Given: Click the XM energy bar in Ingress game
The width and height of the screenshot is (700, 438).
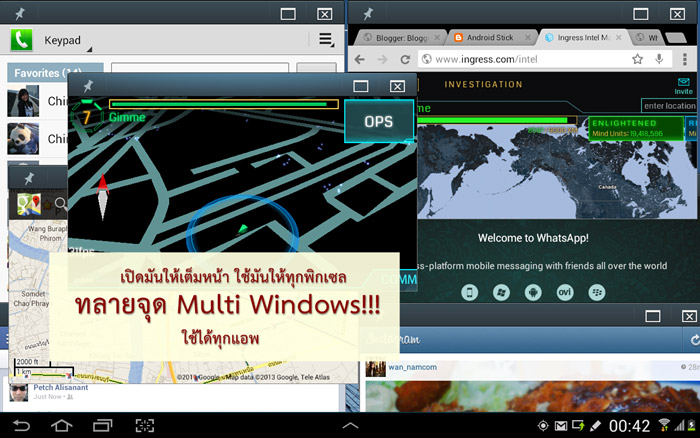Looking at the screenshot, I should 223,104.
